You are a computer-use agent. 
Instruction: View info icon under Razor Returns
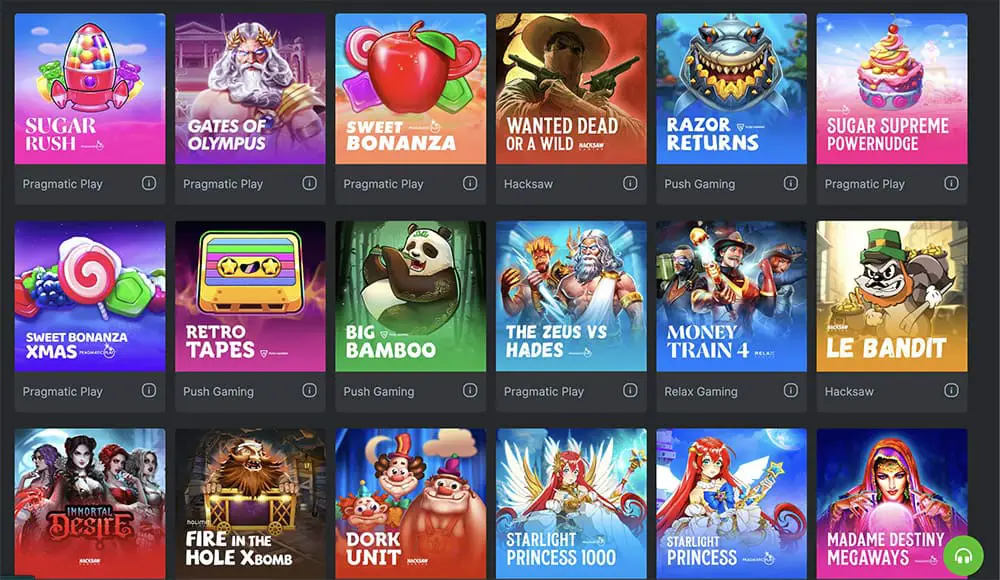pyautogui.click(x=791, y=183)
